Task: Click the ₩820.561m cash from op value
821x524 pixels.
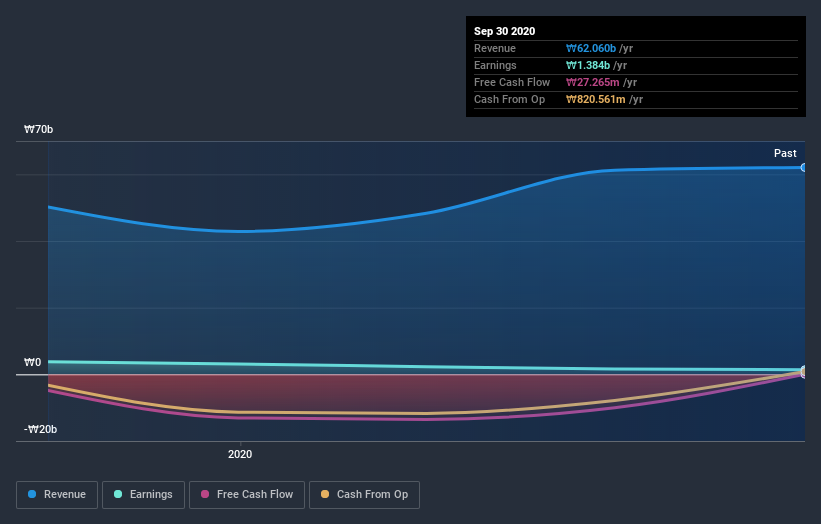Action: (595, 99)
